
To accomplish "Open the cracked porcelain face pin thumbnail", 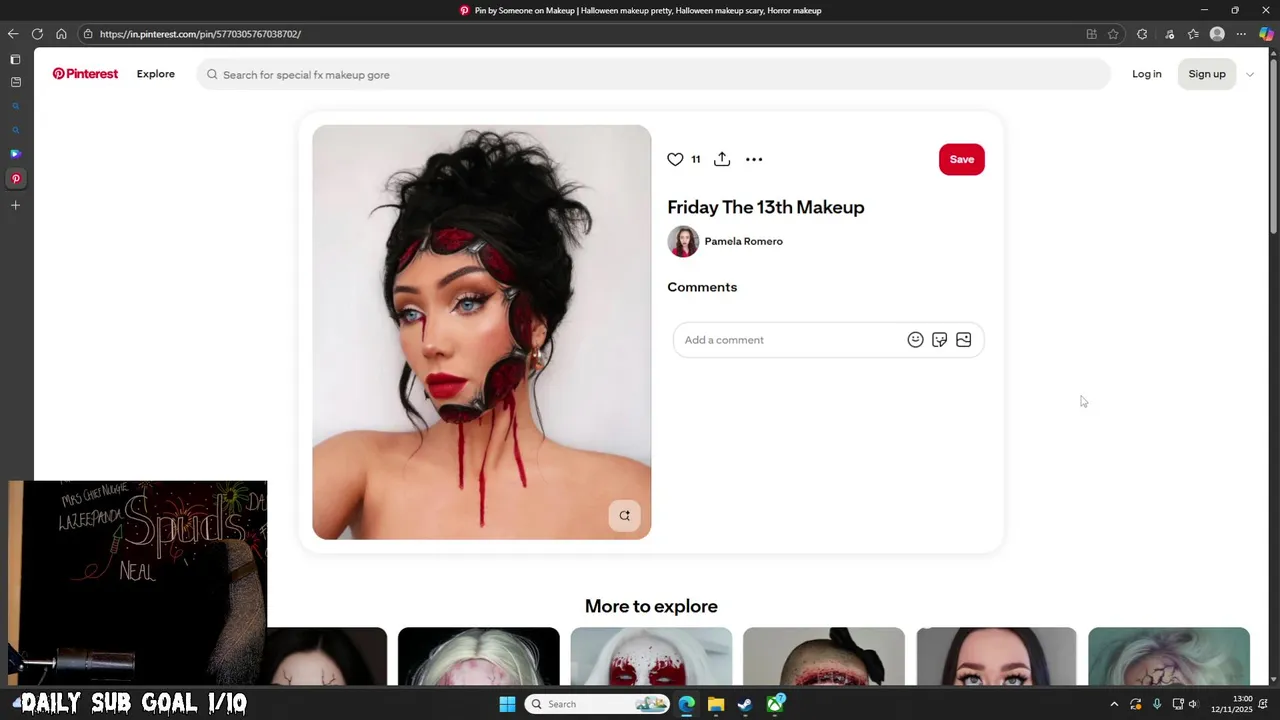I will 1169,656.
